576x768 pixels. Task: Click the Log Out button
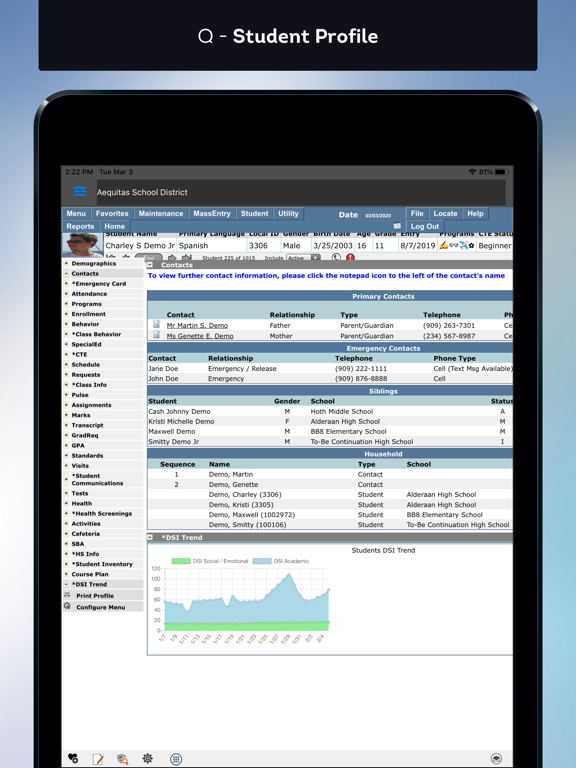425,226
